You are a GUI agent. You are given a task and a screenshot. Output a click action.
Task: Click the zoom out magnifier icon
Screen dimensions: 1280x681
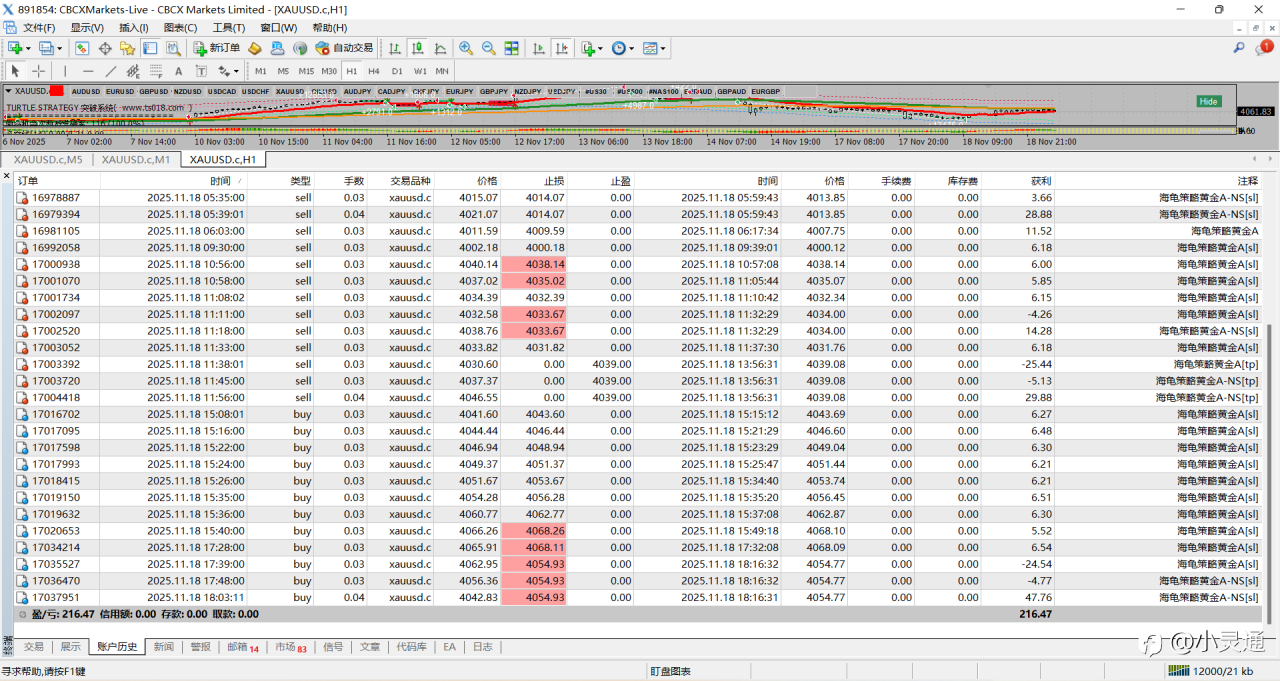coord(488,48)
